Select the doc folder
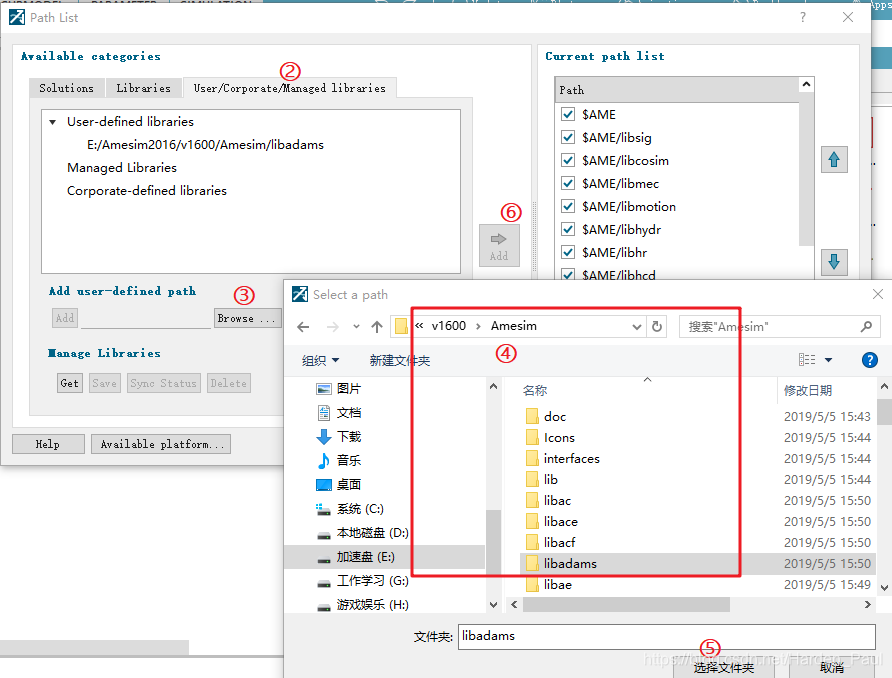The height and width of the screenshot is (678, 892). tap(546, 417)
